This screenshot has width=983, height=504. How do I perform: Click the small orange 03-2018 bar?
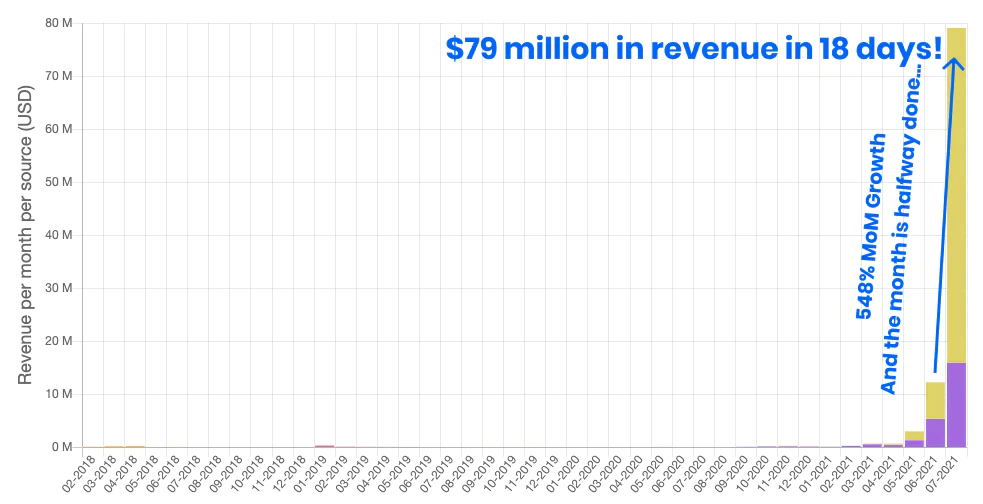pyautogui.click(x=113, y=446)
